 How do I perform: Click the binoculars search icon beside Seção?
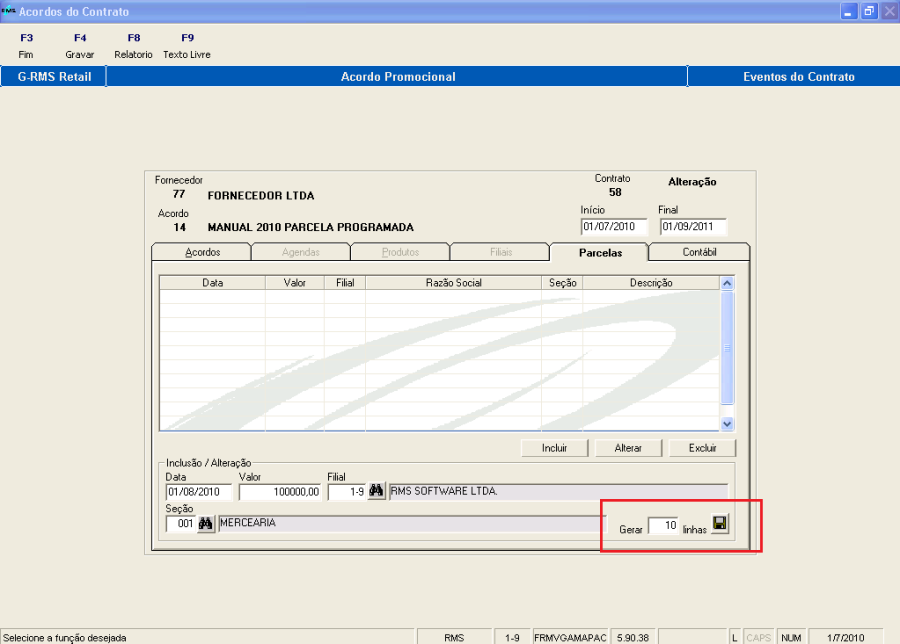(205, 523)
